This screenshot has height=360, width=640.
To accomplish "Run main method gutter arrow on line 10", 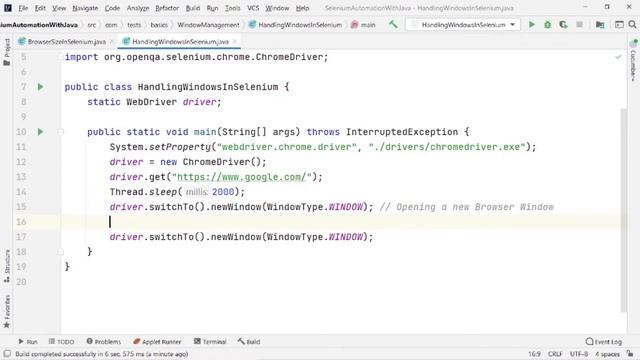I will click(40, 131).
